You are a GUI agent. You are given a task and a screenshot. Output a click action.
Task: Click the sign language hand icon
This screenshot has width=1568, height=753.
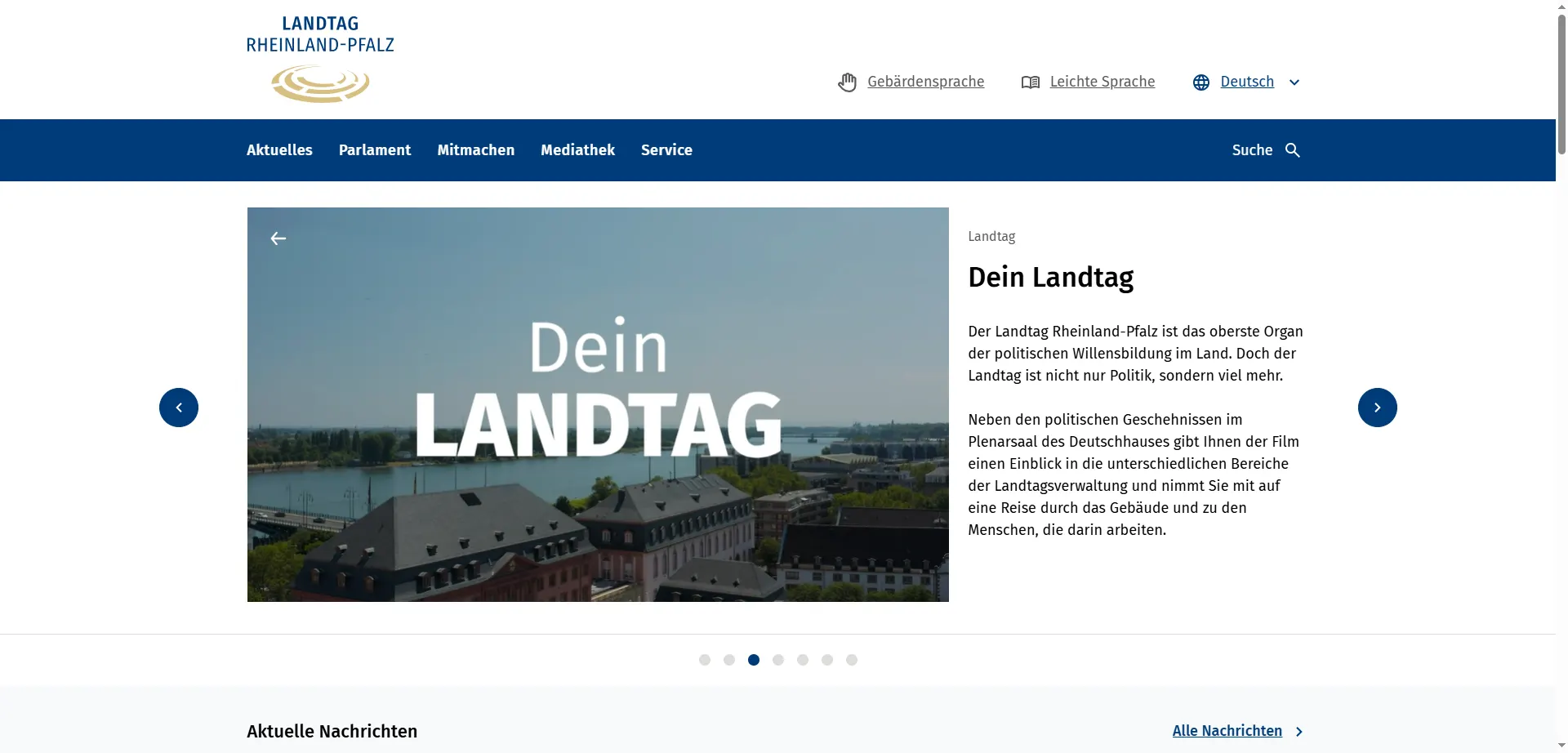click(x=847, y=82)
